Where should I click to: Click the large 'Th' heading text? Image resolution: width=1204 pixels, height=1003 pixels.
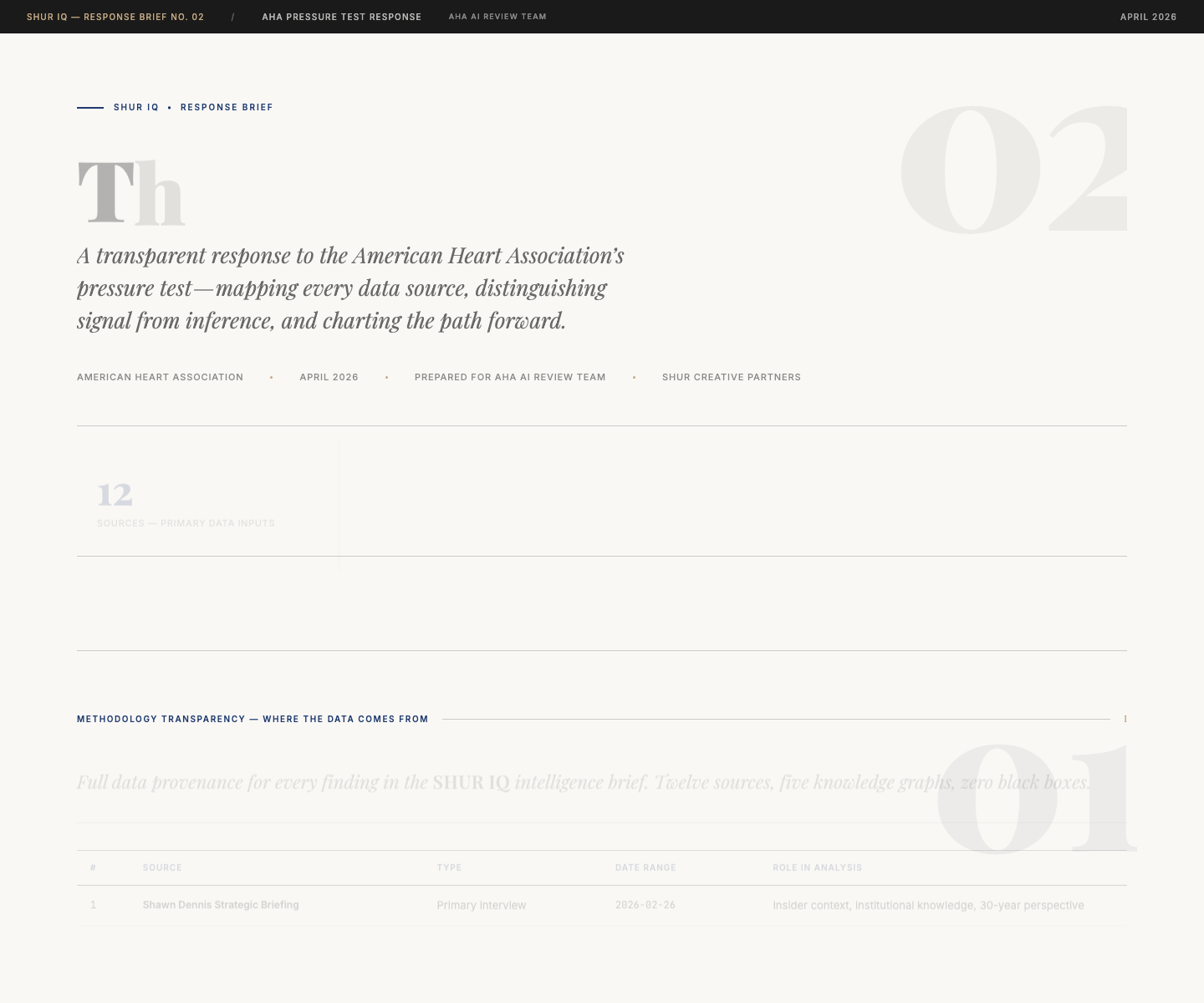pyautogui.click(x=130, y=192)
